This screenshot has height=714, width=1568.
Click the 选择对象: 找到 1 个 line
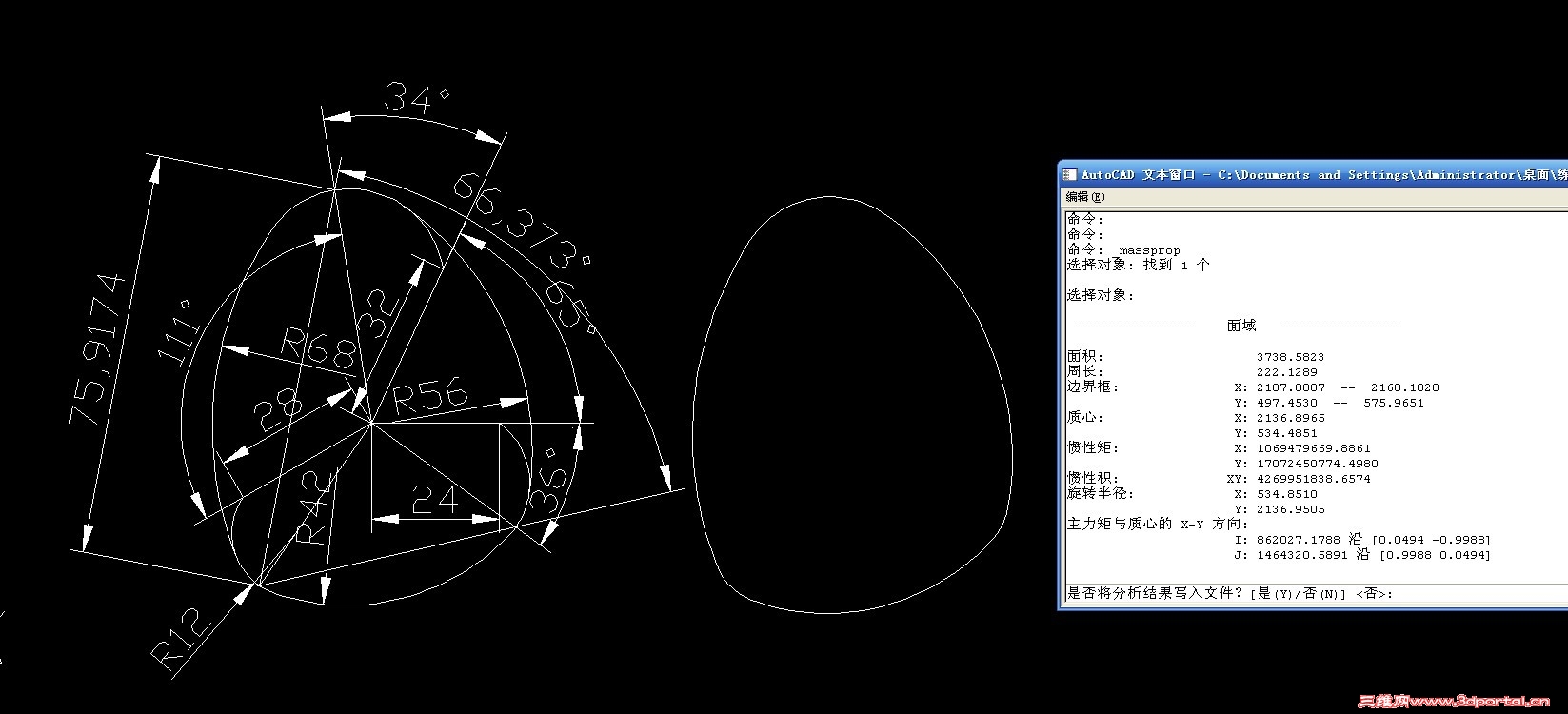click(x=1138, y=265)
